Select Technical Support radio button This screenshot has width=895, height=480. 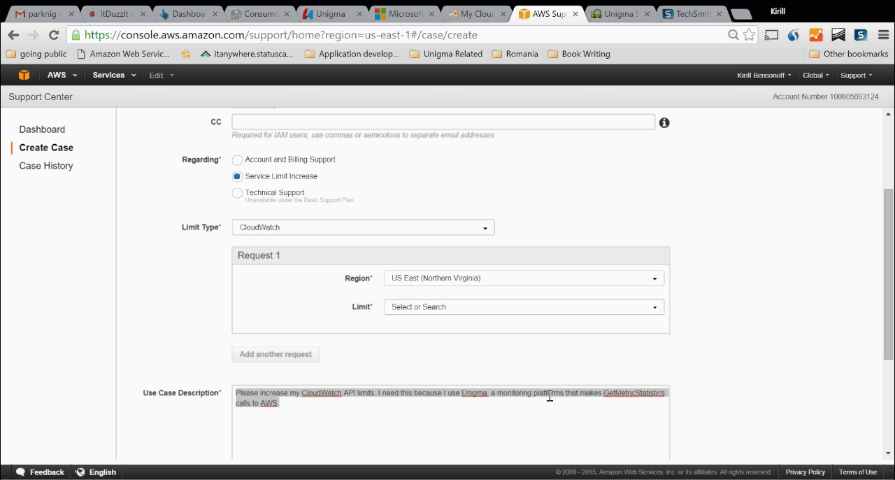[237, 193]
